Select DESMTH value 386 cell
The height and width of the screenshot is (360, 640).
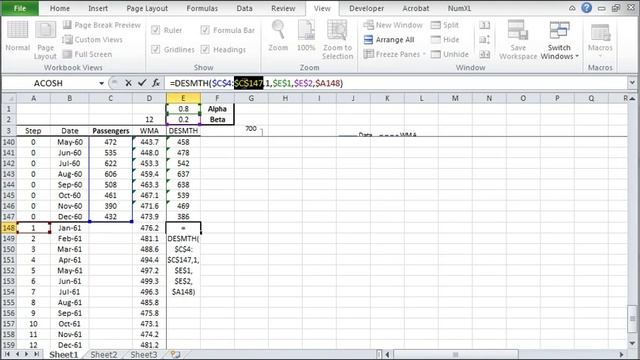(x=183, y=217)
